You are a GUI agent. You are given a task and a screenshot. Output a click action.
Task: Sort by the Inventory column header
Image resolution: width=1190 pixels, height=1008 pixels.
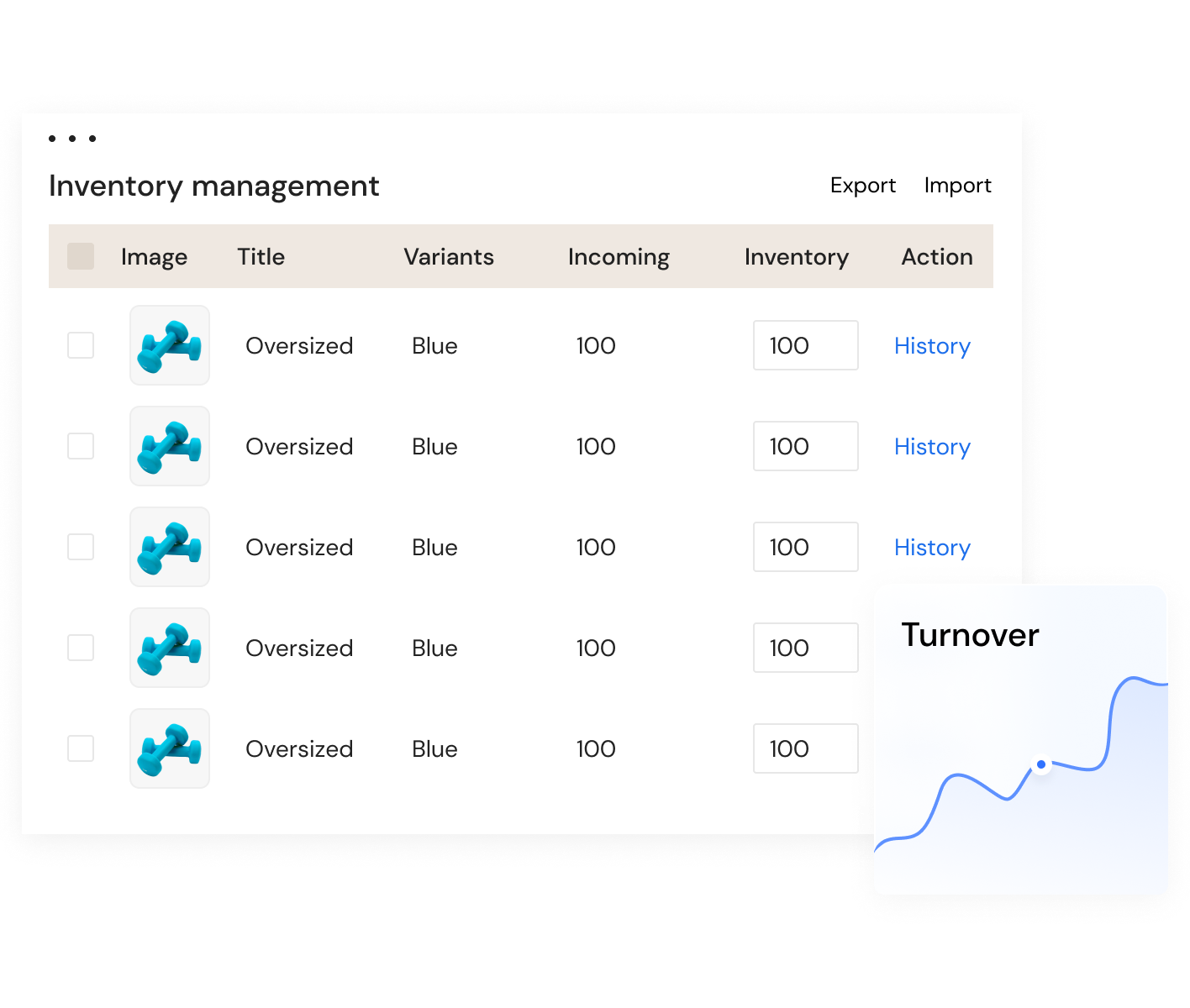click(x=796, y=257)
